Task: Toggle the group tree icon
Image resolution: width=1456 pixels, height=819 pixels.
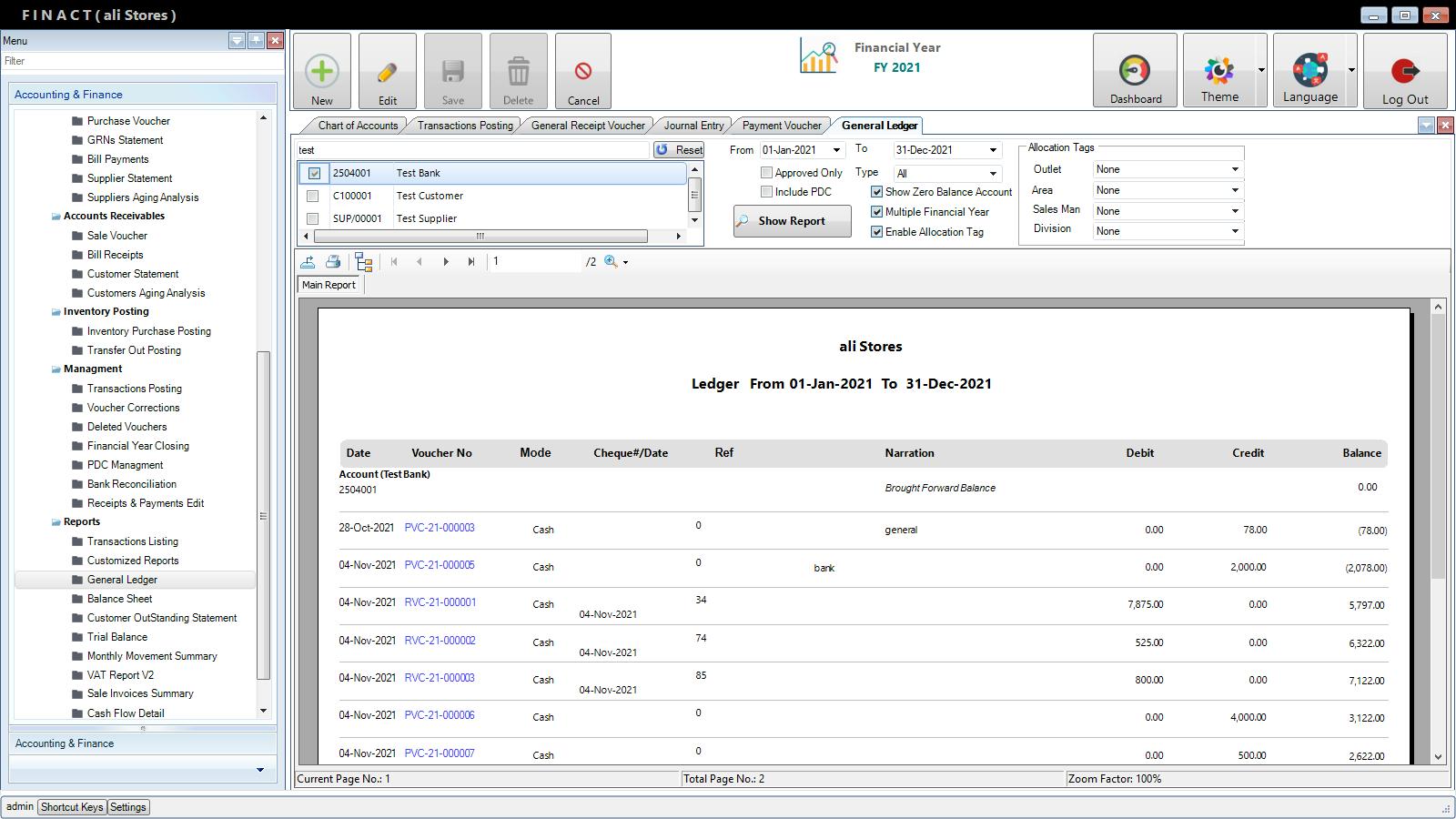Action: click(364, 262)
